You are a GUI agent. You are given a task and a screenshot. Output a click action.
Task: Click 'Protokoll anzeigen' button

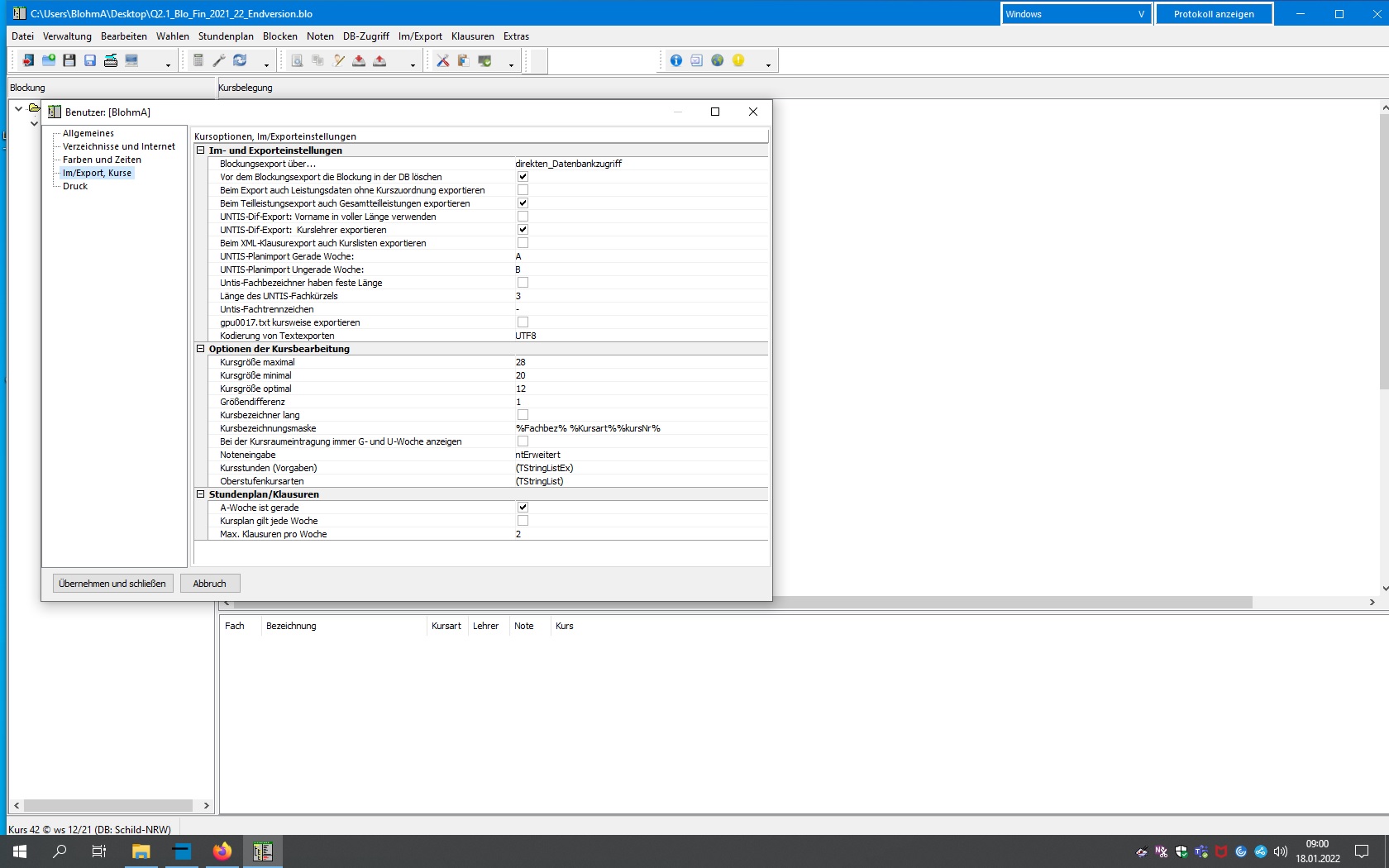[x=1214, y=14]
